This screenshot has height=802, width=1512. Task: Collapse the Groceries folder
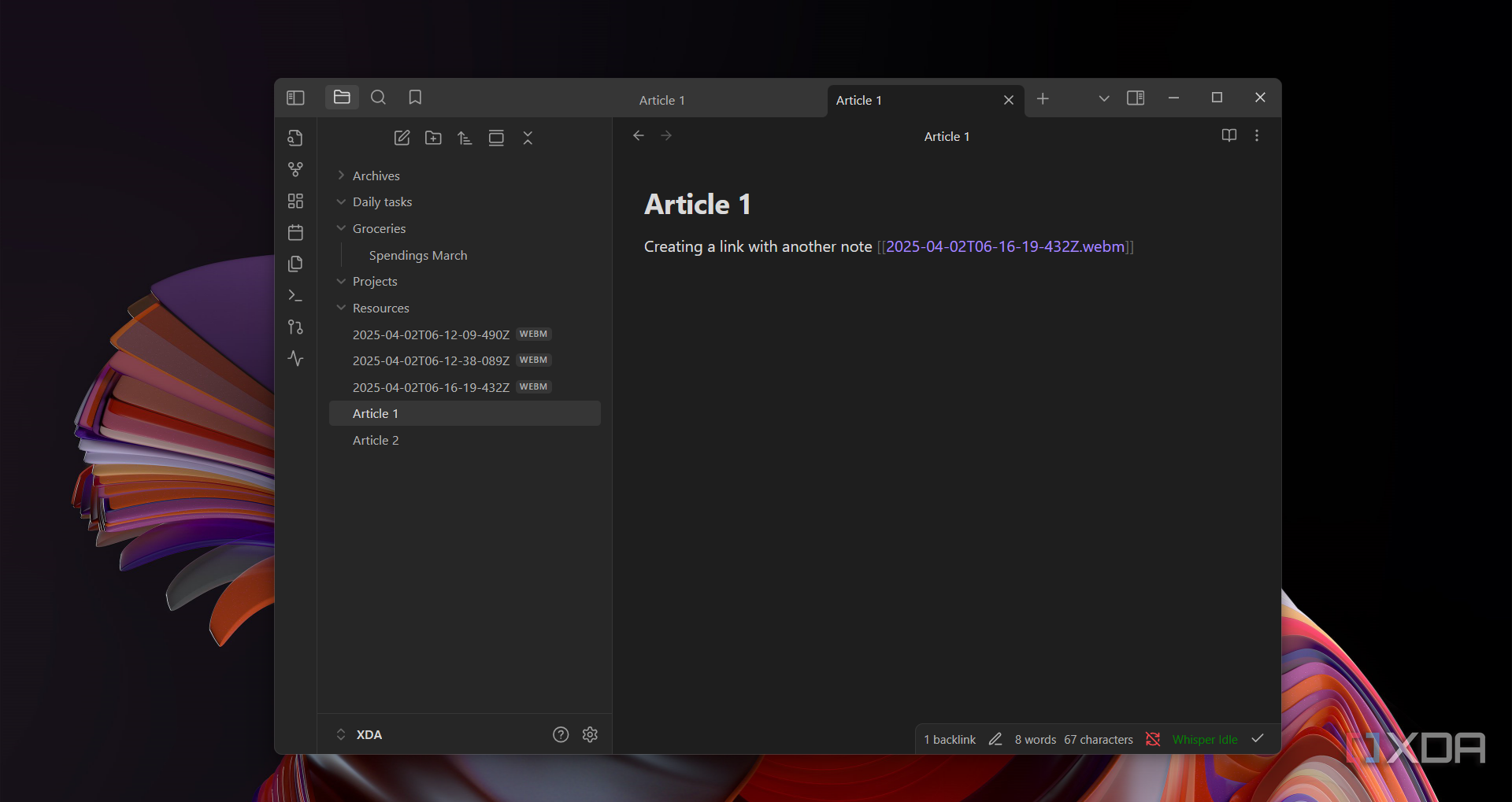click(465, 228)
